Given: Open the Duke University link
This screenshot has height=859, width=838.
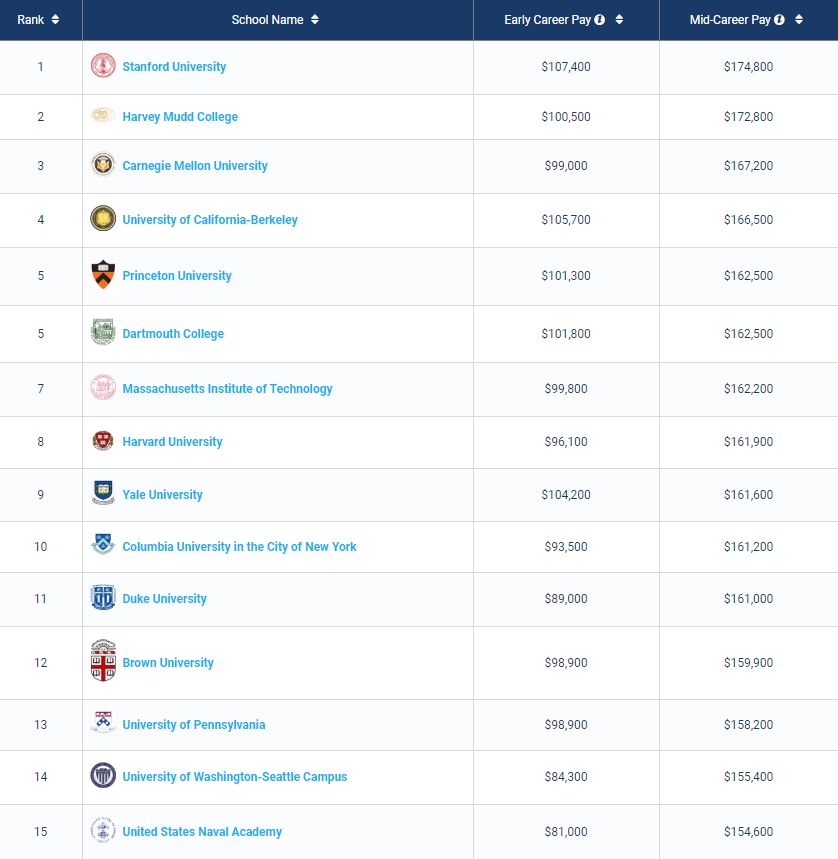Looking at the screenshot, I should [164, 599].
